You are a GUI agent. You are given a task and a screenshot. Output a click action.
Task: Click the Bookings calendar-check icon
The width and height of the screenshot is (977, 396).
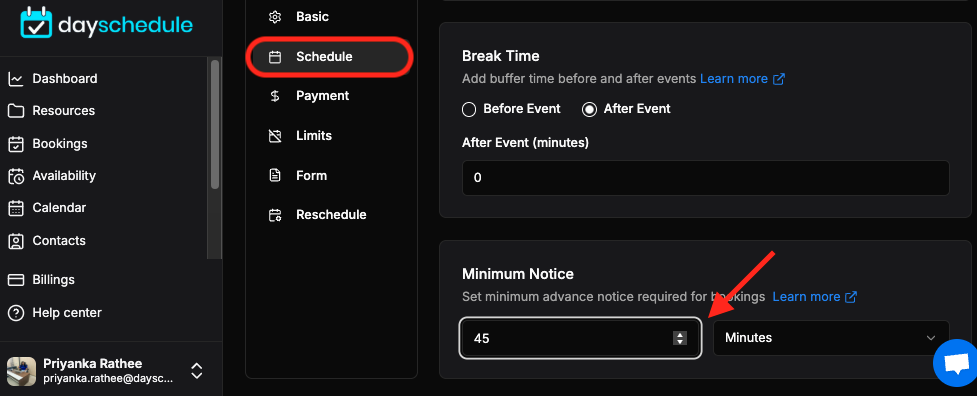16,144
